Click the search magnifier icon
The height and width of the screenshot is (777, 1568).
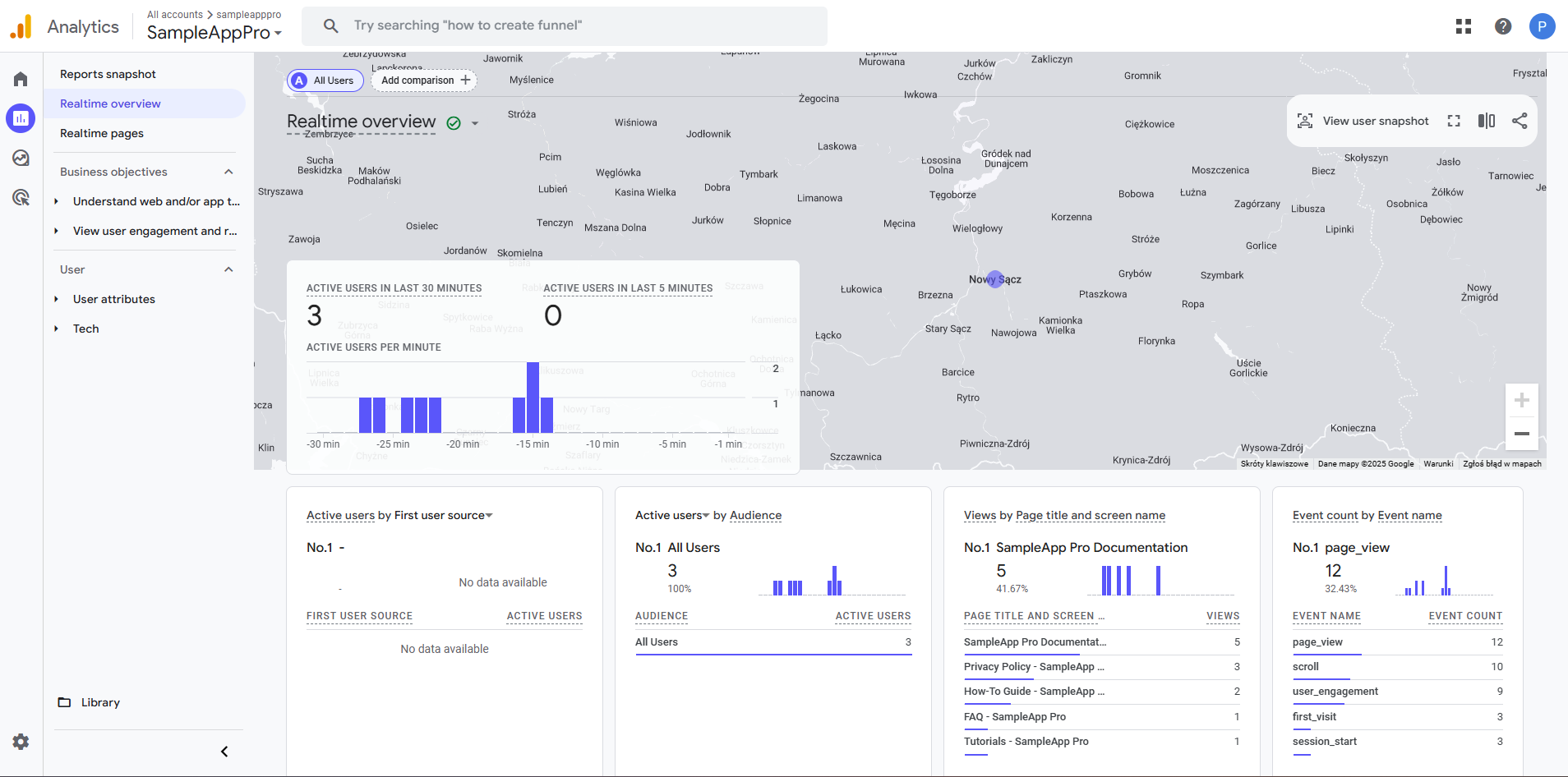click(x=331, y=25)
